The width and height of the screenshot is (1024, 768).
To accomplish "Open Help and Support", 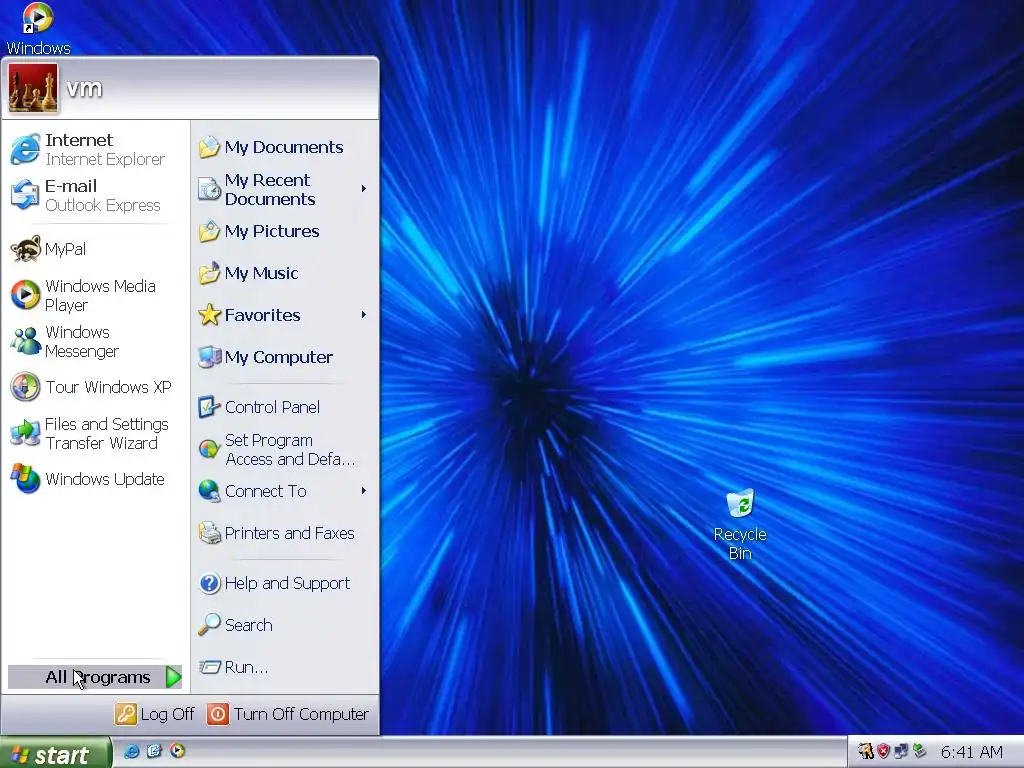I will coord(283,583).
